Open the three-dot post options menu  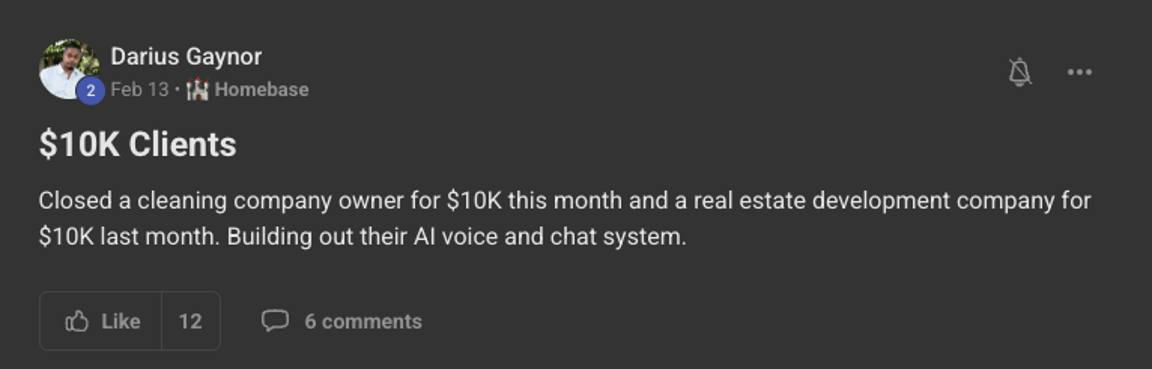point(1079,72)
